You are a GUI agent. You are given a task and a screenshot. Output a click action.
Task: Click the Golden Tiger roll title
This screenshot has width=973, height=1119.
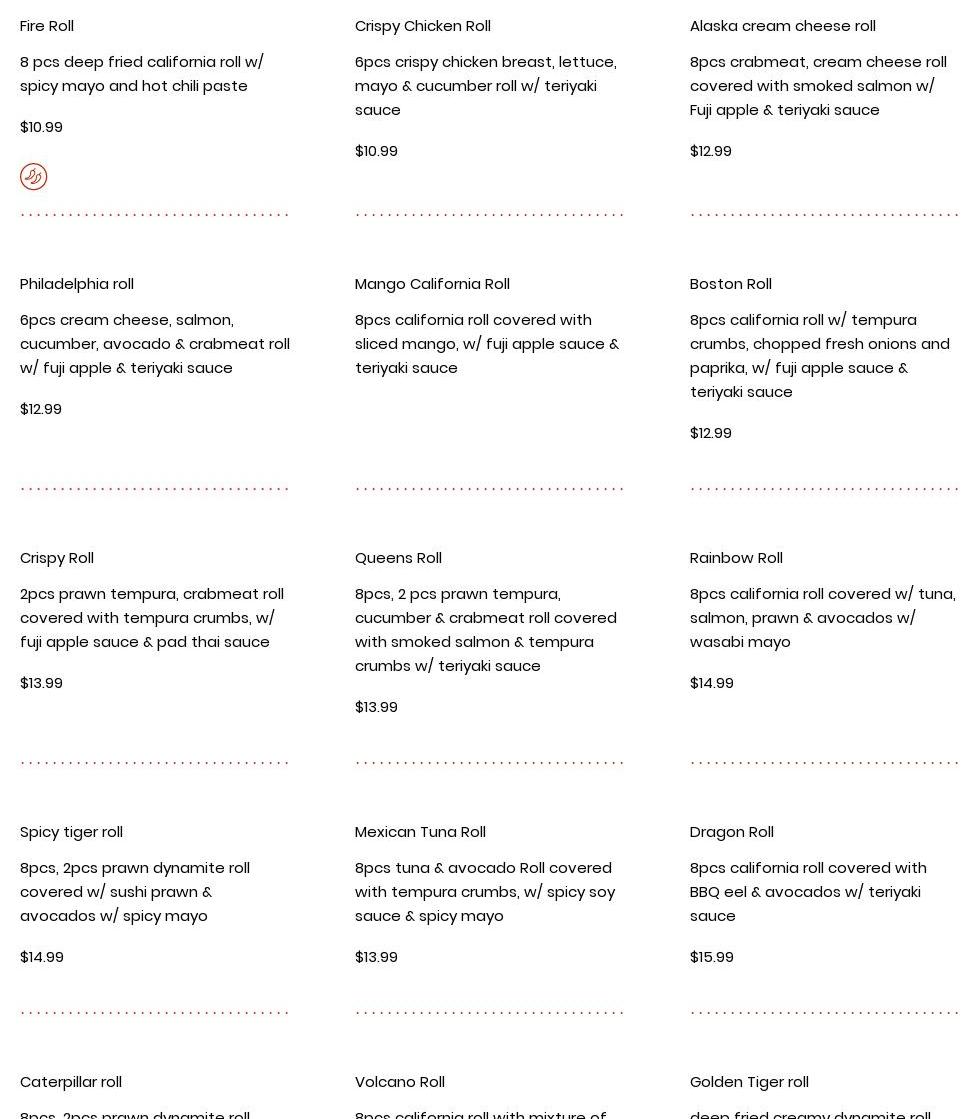(749, 1082)
